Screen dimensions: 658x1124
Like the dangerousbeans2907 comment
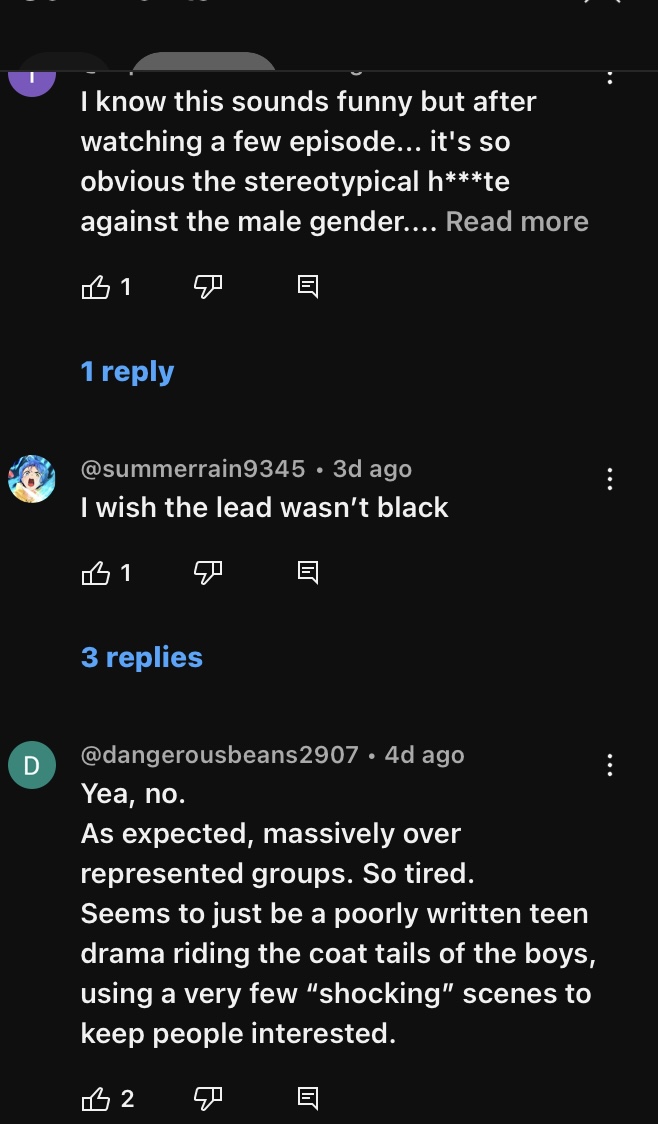(x=96, y=1099)
